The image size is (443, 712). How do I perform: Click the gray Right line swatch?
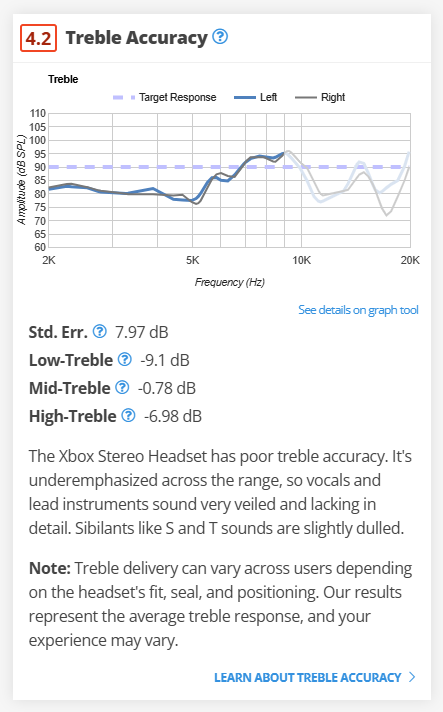[305, 97]
